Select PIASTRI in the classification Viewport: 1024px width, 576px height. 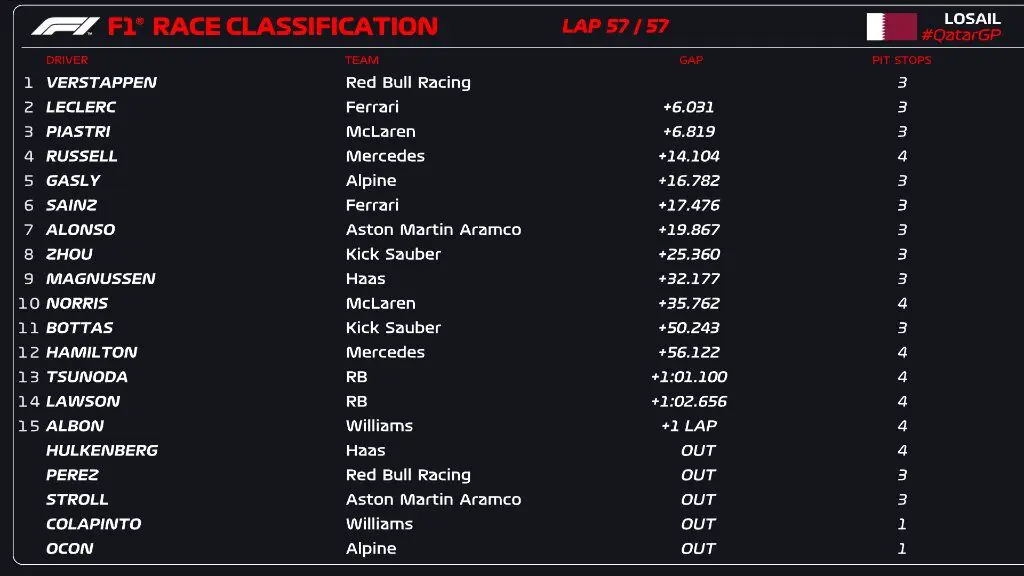78,132
